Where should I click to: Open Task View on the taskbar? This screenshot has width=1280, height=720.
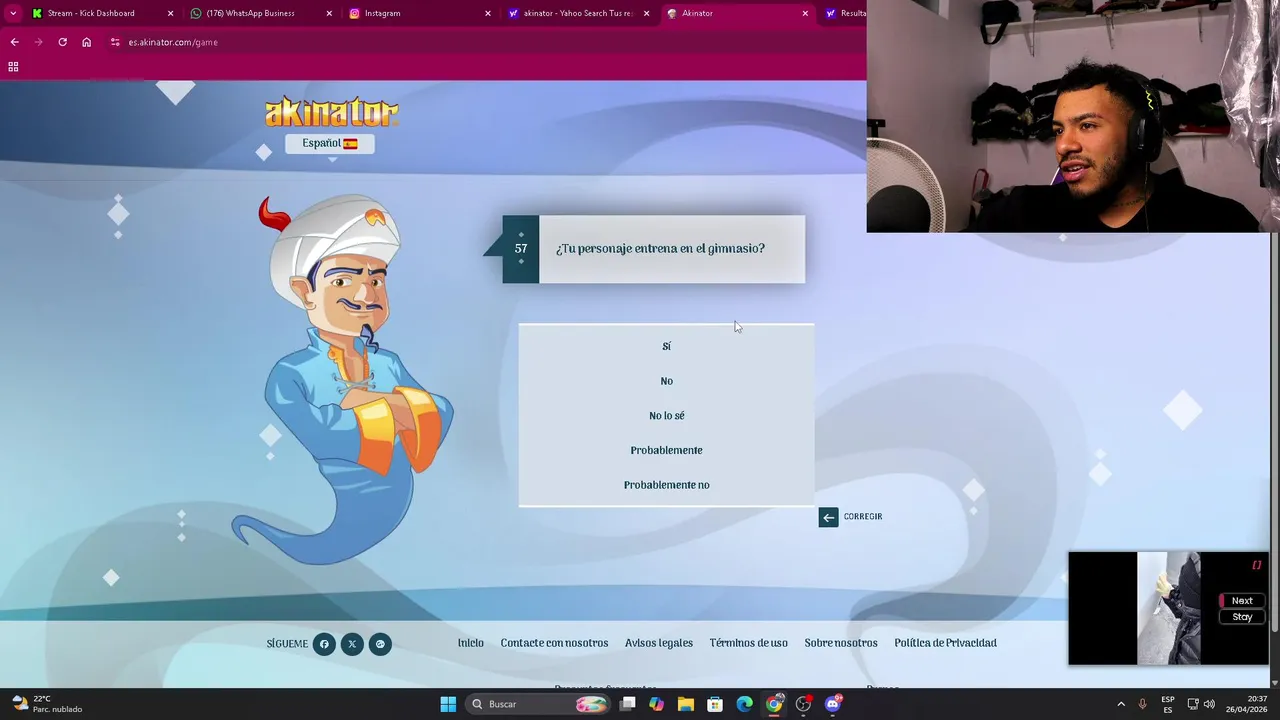click(628, 704)
